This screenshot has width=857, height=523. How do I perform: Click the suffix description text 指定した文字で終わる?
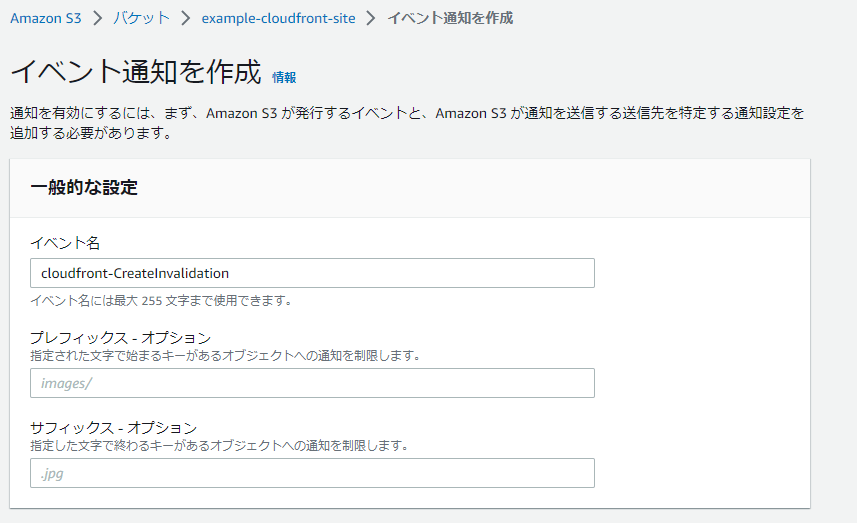(219, 446)
